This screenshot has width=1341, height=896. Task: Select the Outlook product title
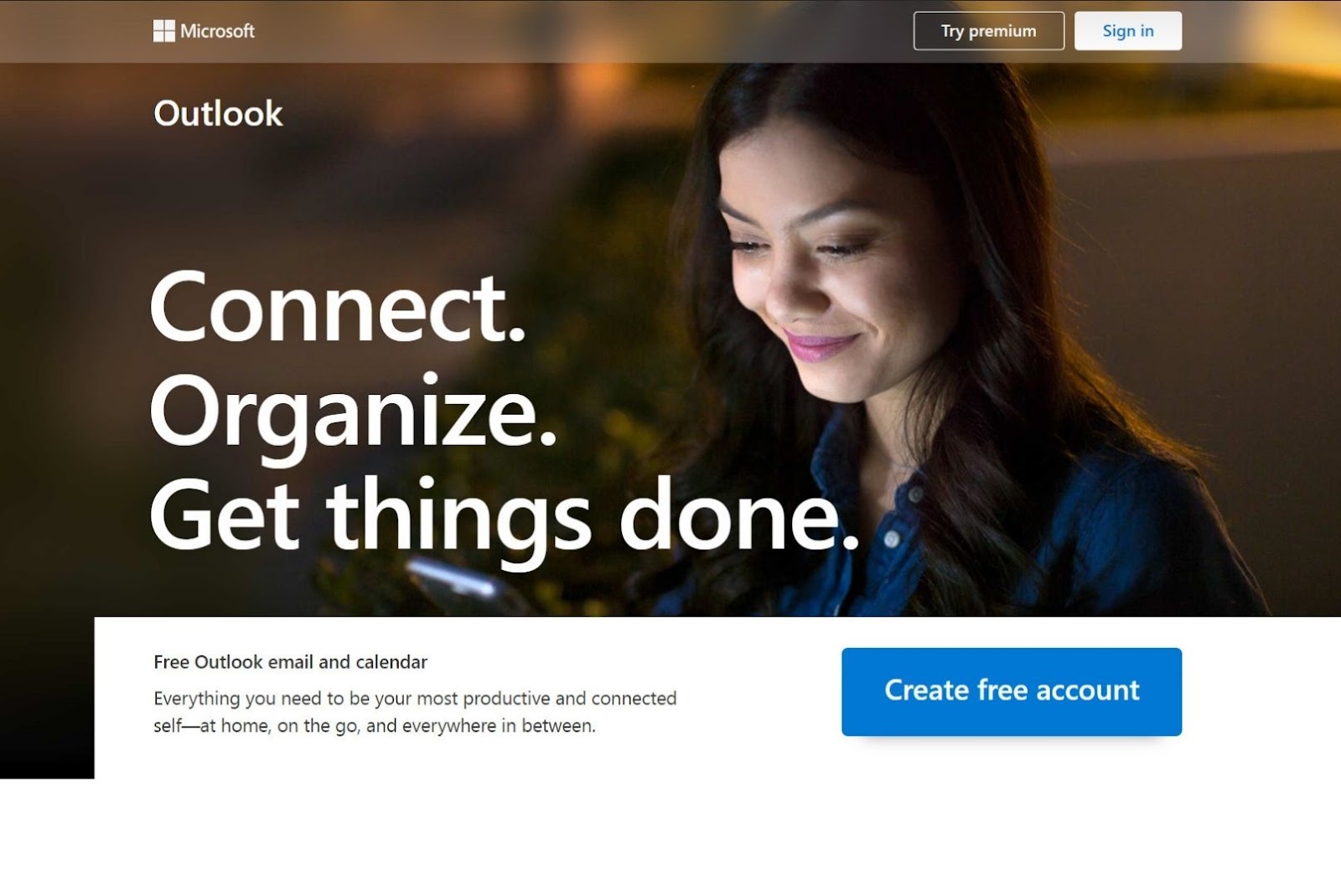coord(218,114)
